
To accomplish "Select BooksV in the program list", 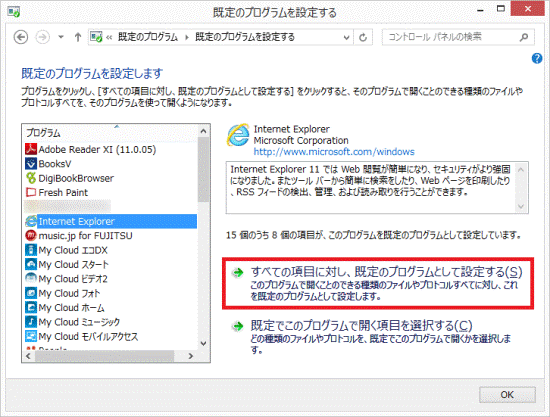I will point(111,164).
